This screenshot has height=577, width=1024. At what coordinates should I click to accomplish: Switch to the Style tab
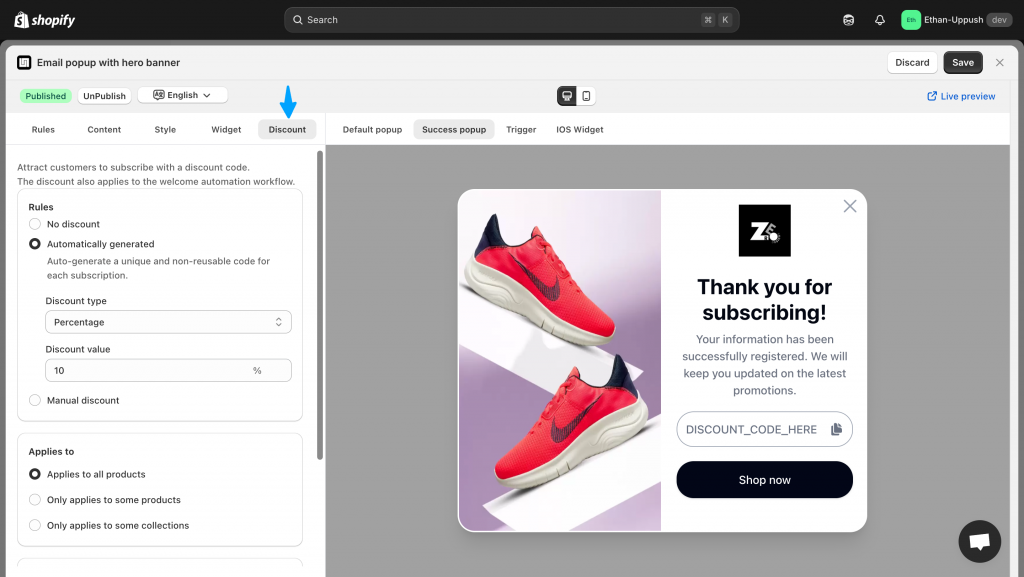click(165, 129)
